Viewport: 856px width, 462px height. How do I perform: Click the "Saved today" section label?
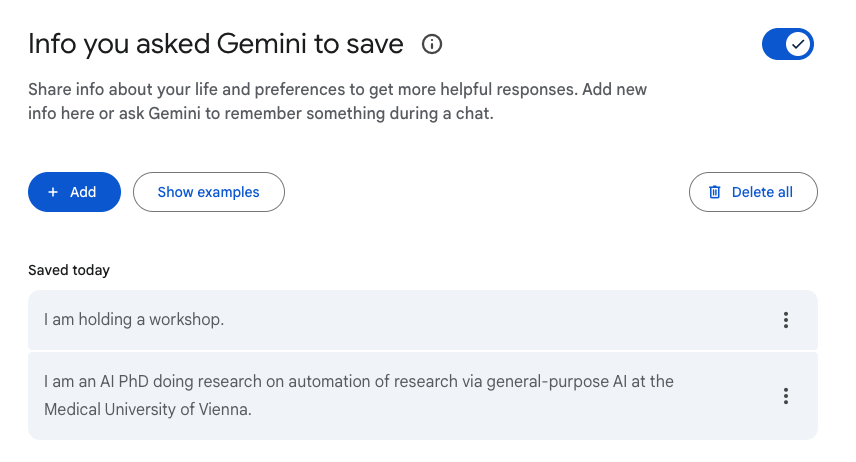pos(69,270)
